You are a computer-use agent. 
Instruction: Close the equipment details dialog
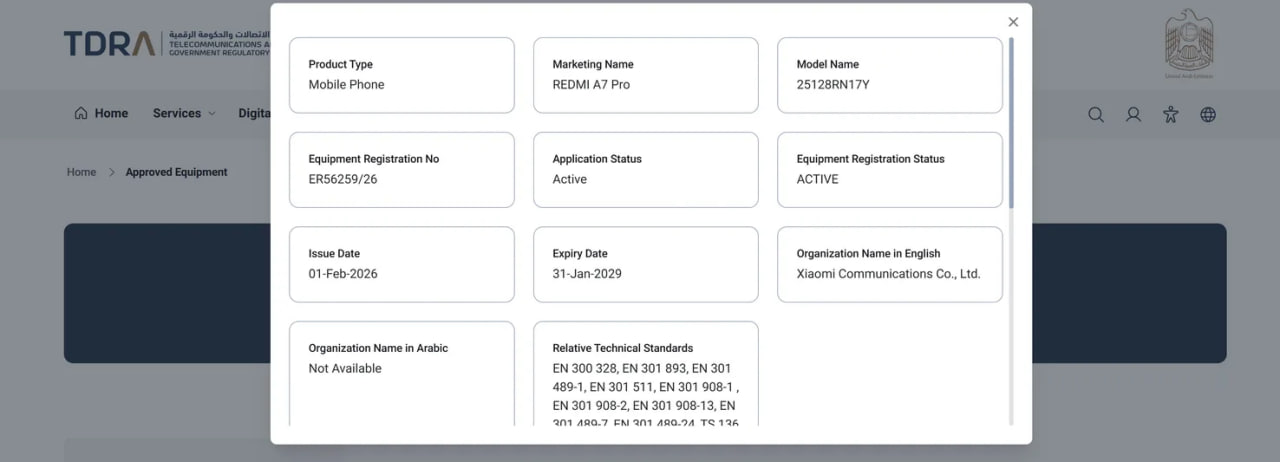coord(1013,22)
